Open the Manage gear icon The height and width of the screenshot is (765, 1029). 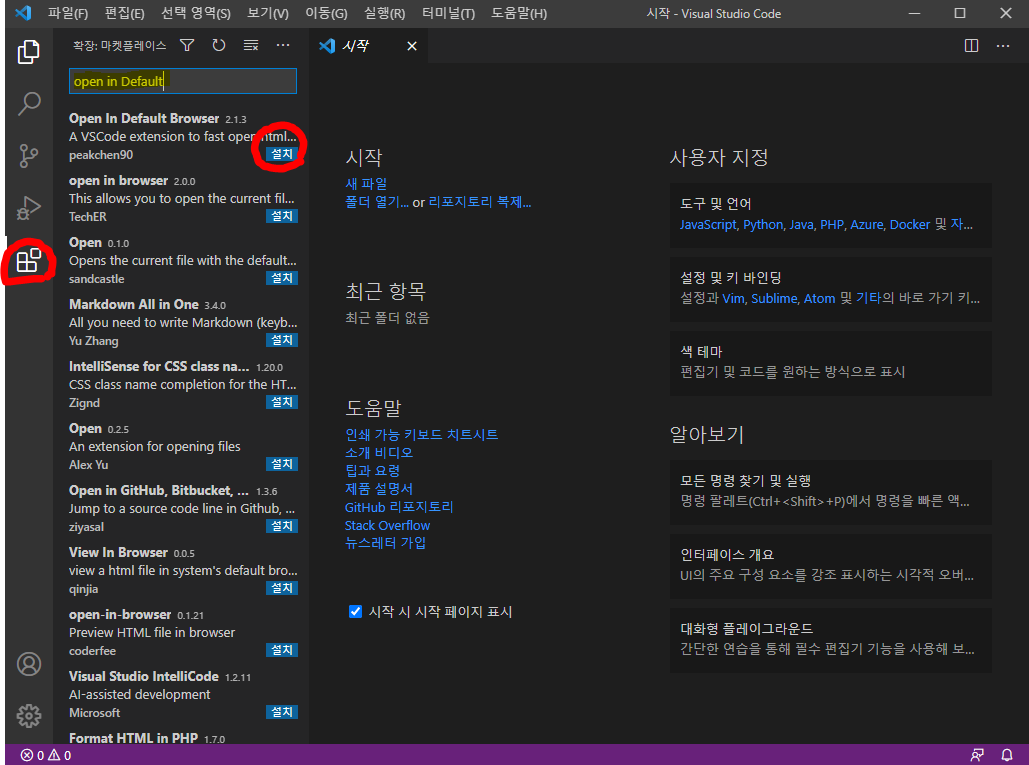[28, 716]
